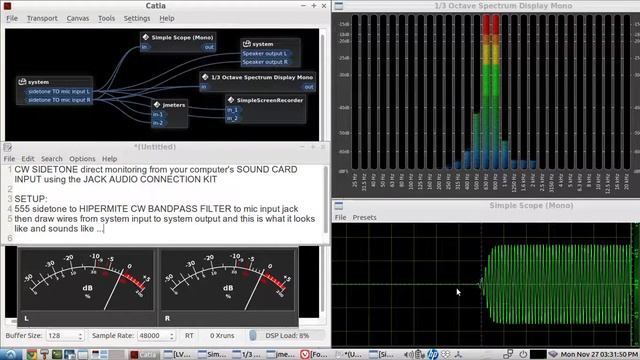Switch to Catia taskbar entry

pyautogui.click(x=144, y=354)
